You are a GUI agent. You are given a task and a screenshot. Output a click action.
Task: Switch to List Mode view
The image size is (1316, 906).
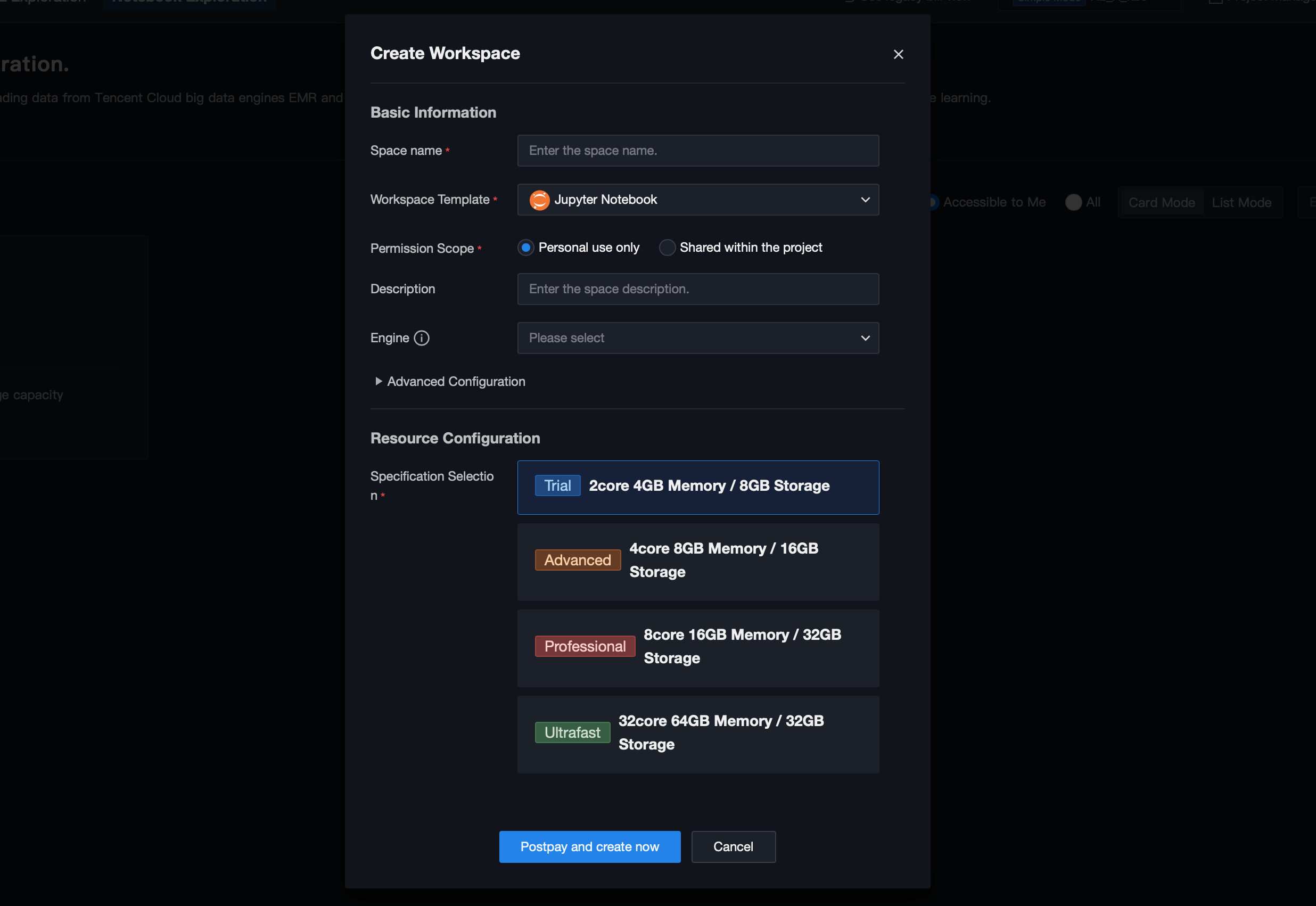point(1241,203)
